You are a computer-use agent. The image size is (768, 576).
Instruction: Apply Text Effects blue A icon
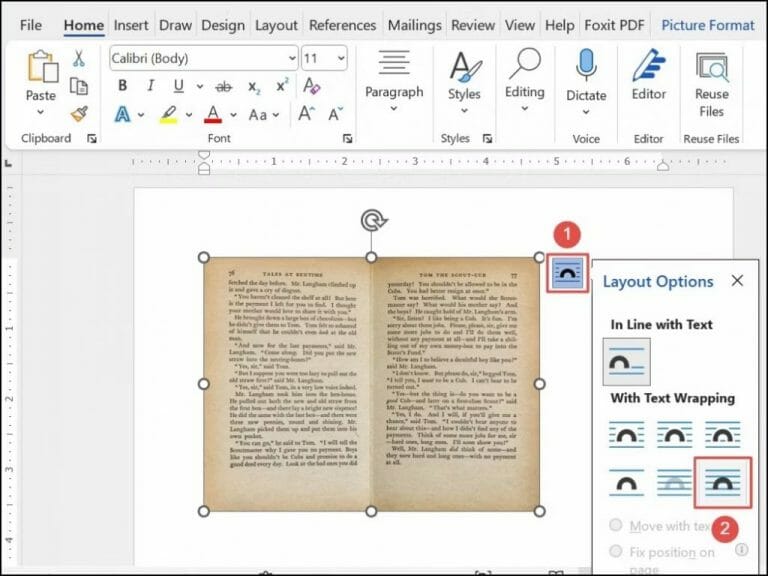tap(122, 115)
